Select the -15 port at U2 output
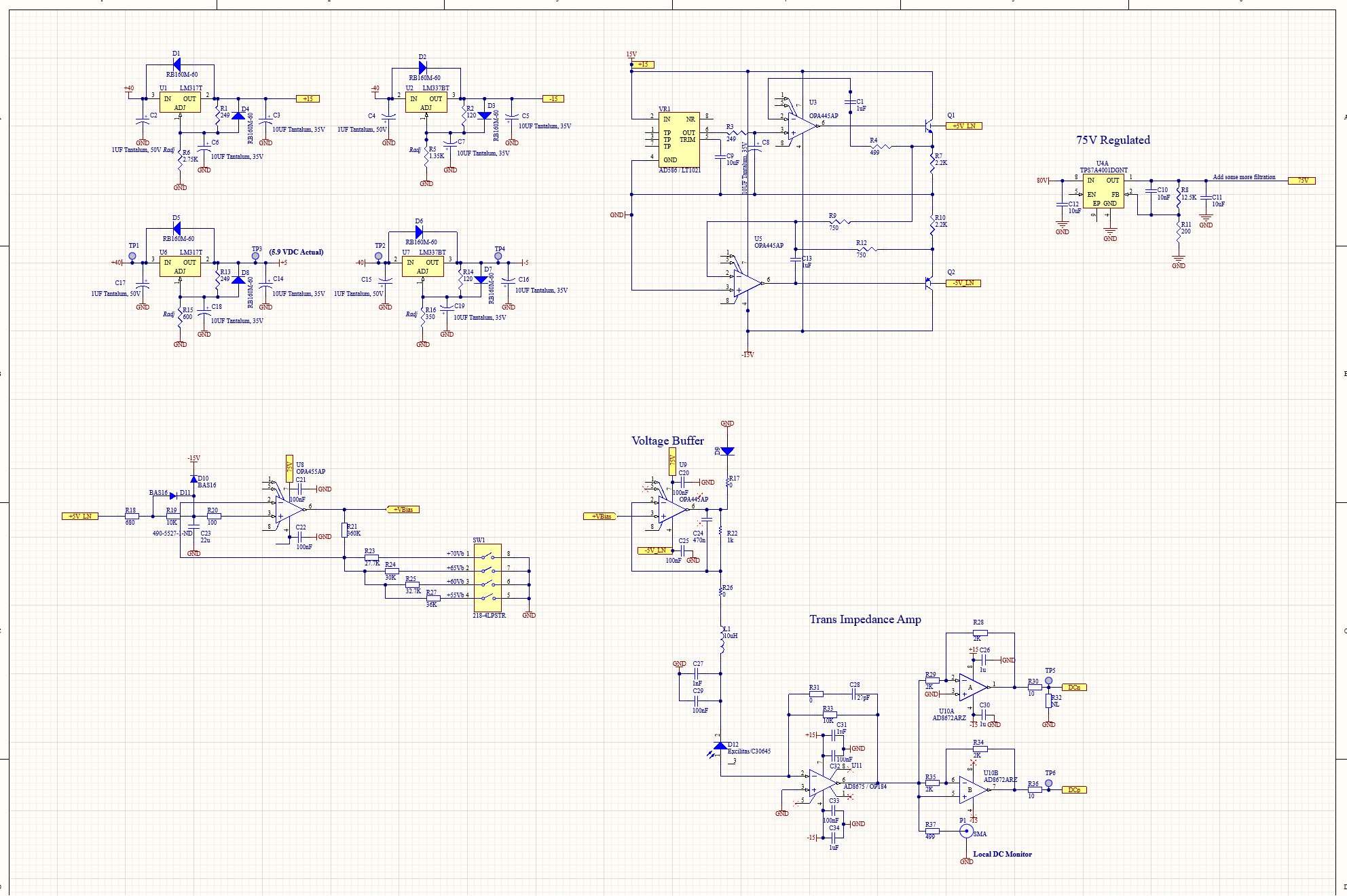Viewport: 1347px width, 896px height. click(553, 99)
